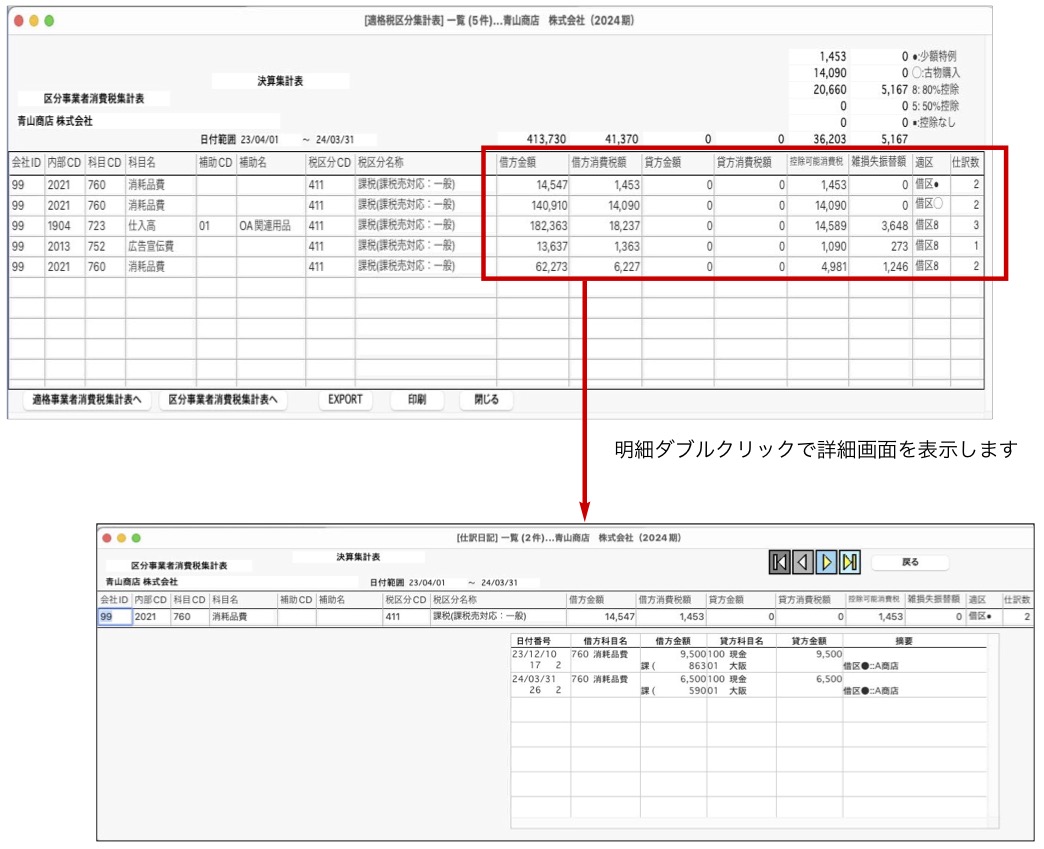This screenshot has width=1044, height=849.
Task: Jump to last record arrow icon
Action: [x=850, y=563]
